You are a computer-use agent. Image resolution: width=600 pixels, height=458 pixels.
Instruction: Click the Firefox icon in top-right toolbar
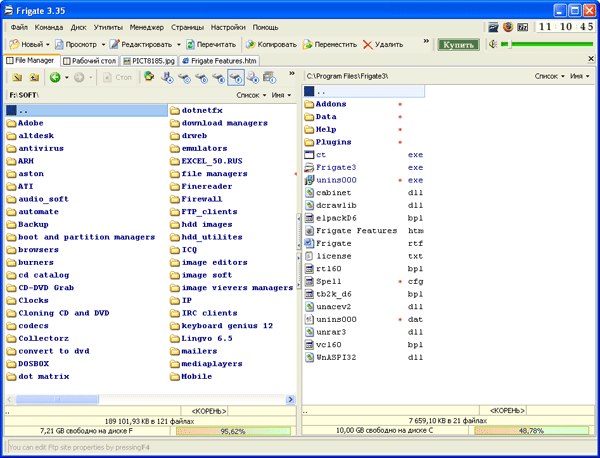click(508, 27)
